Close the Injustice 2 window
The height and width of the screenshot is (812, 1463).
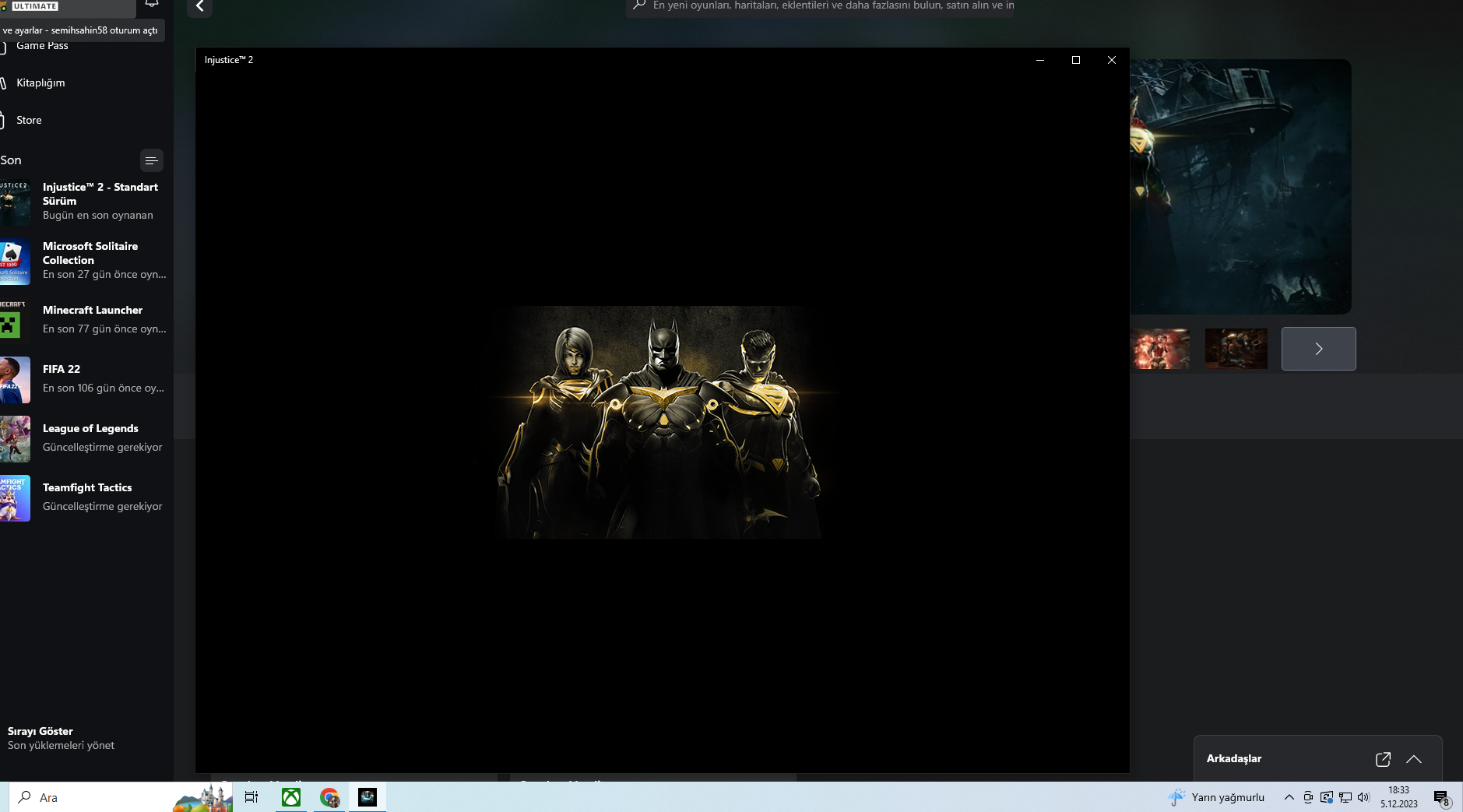tap(1112, 60)
